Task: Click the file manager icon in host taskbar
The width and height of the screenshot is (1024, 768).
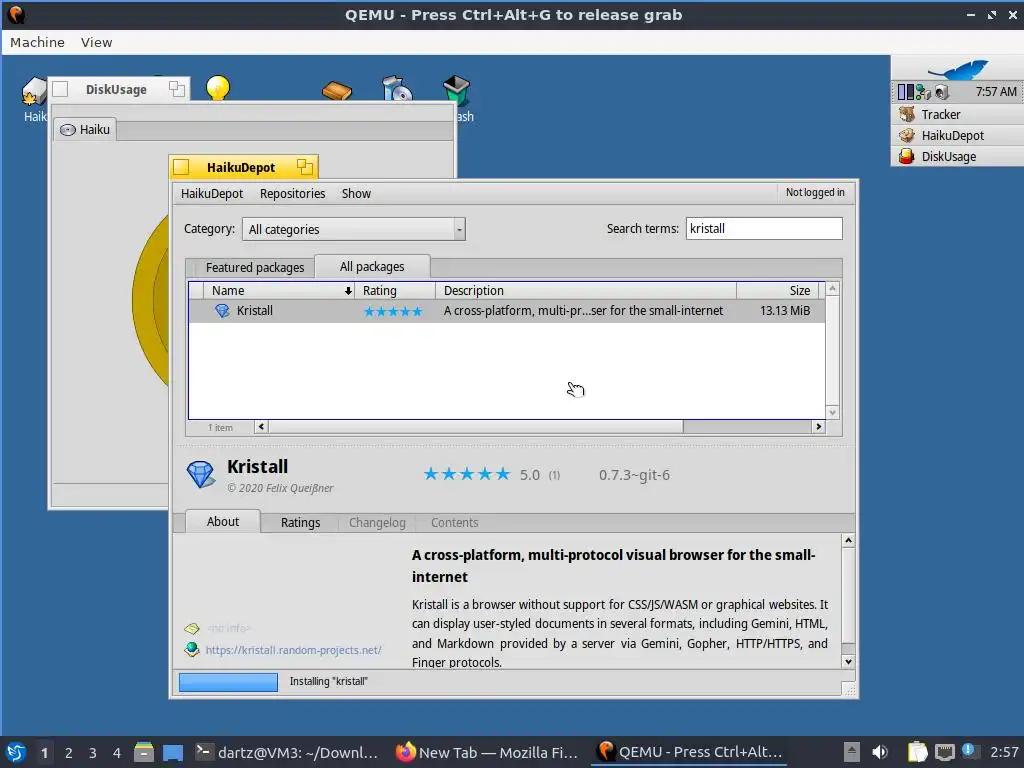Action: 144,752
